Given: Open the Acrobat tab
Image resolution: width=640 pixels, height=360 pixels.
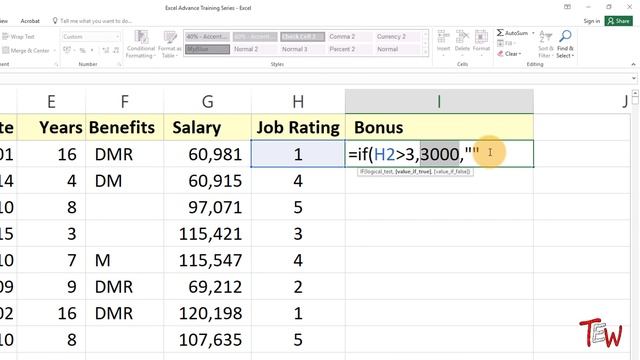Looking at the screenshot, I should 30,21.
